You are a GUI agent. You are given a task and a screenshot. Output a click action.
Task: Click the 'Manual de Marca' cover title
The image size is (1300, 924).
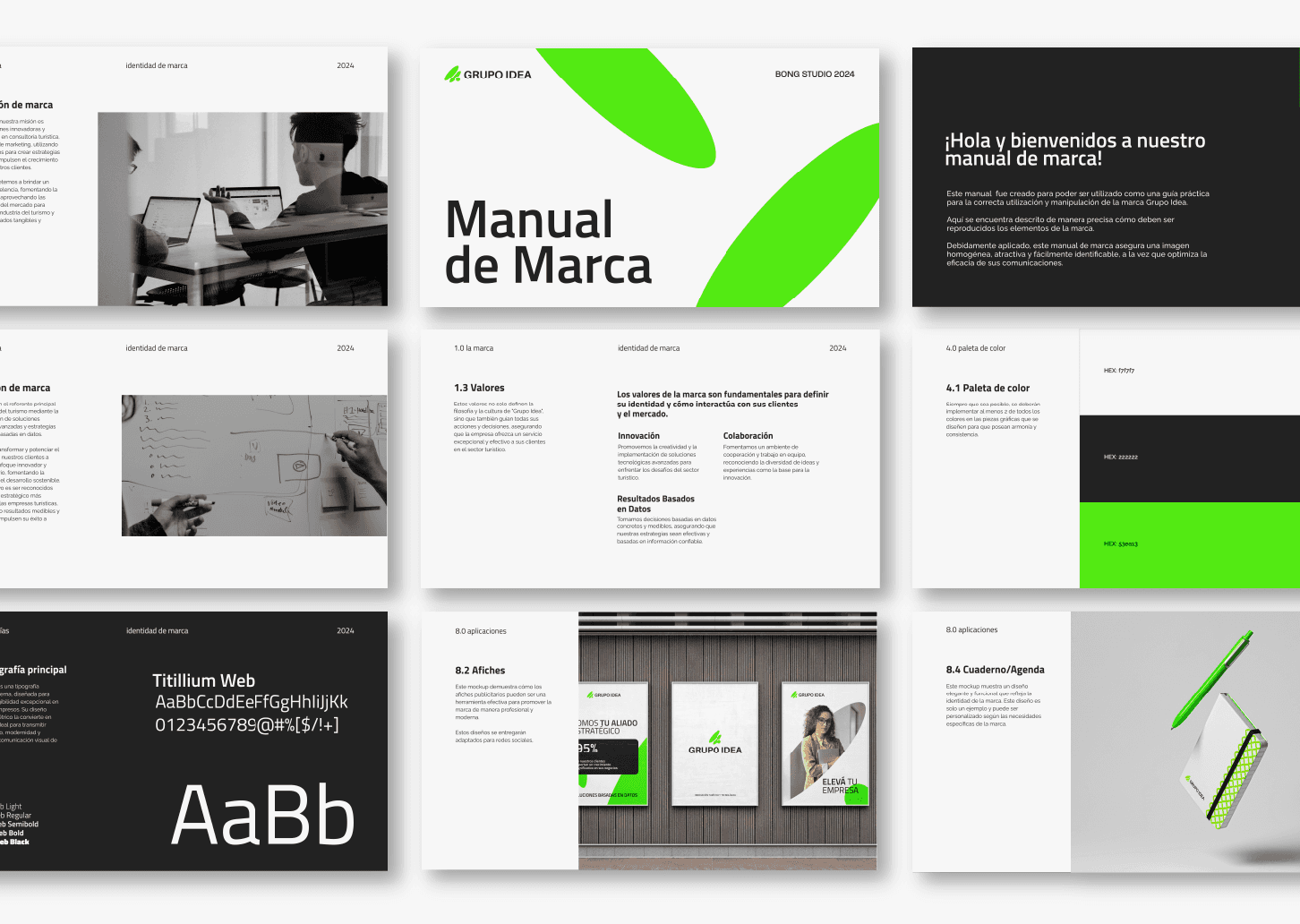point(548,243)
